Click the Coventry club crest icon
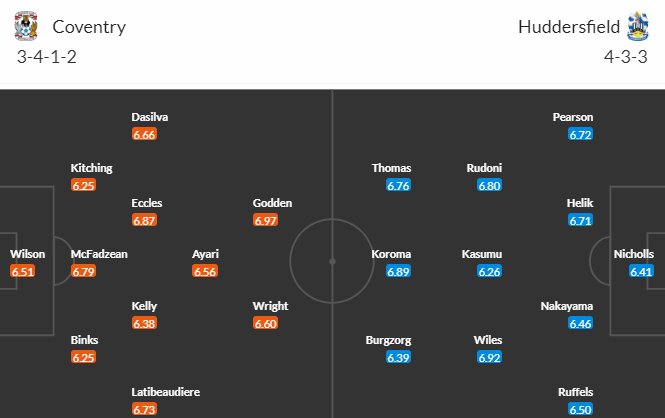Viewport: 665px width, 418px height. tap(25, 26)
